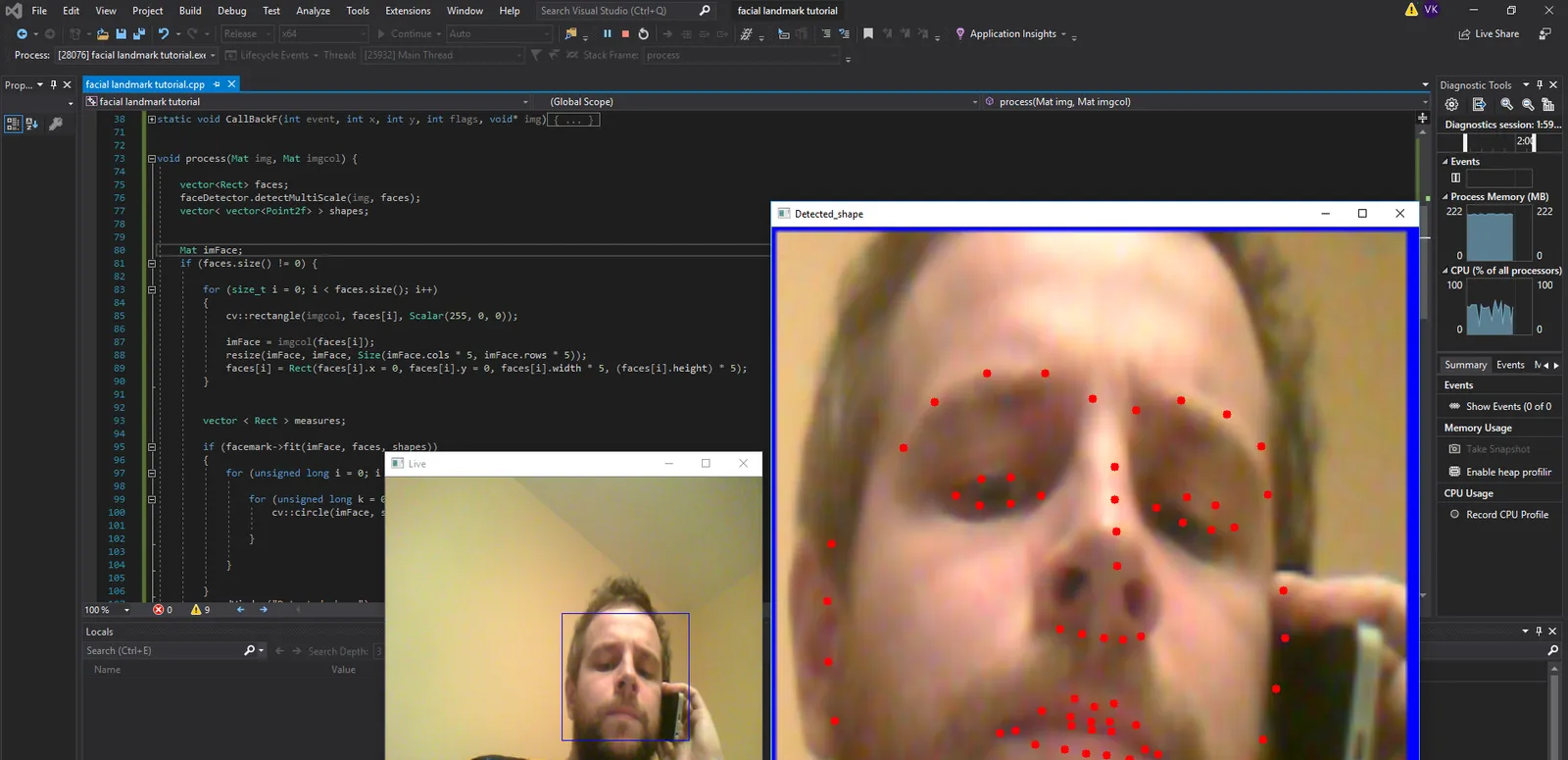Pause debugging with Break All button
The height and width of the screenshot is (760, 1568).
coord(608,33)
